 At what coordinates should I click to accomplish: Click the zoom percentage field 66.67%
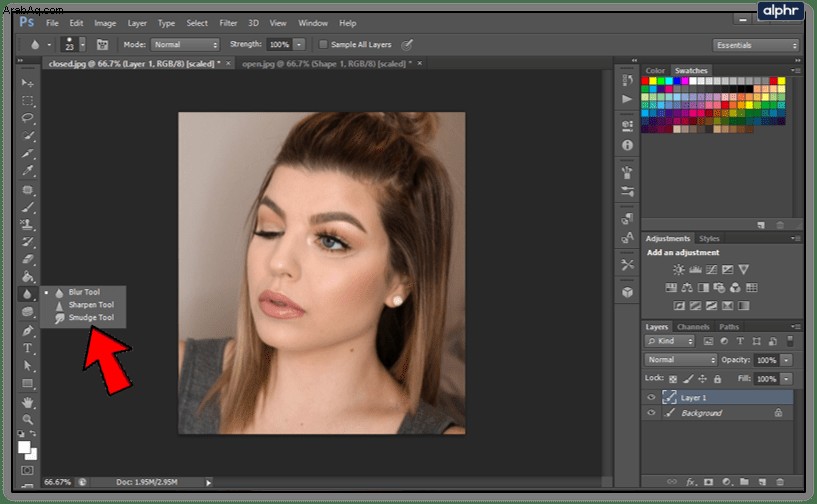pyautogui.click(x=57, y=482)
